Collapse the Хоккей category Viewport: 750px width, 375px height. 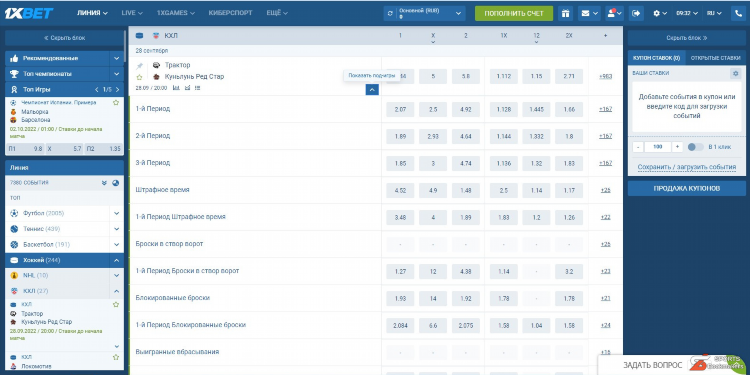(x=65, y=260)
